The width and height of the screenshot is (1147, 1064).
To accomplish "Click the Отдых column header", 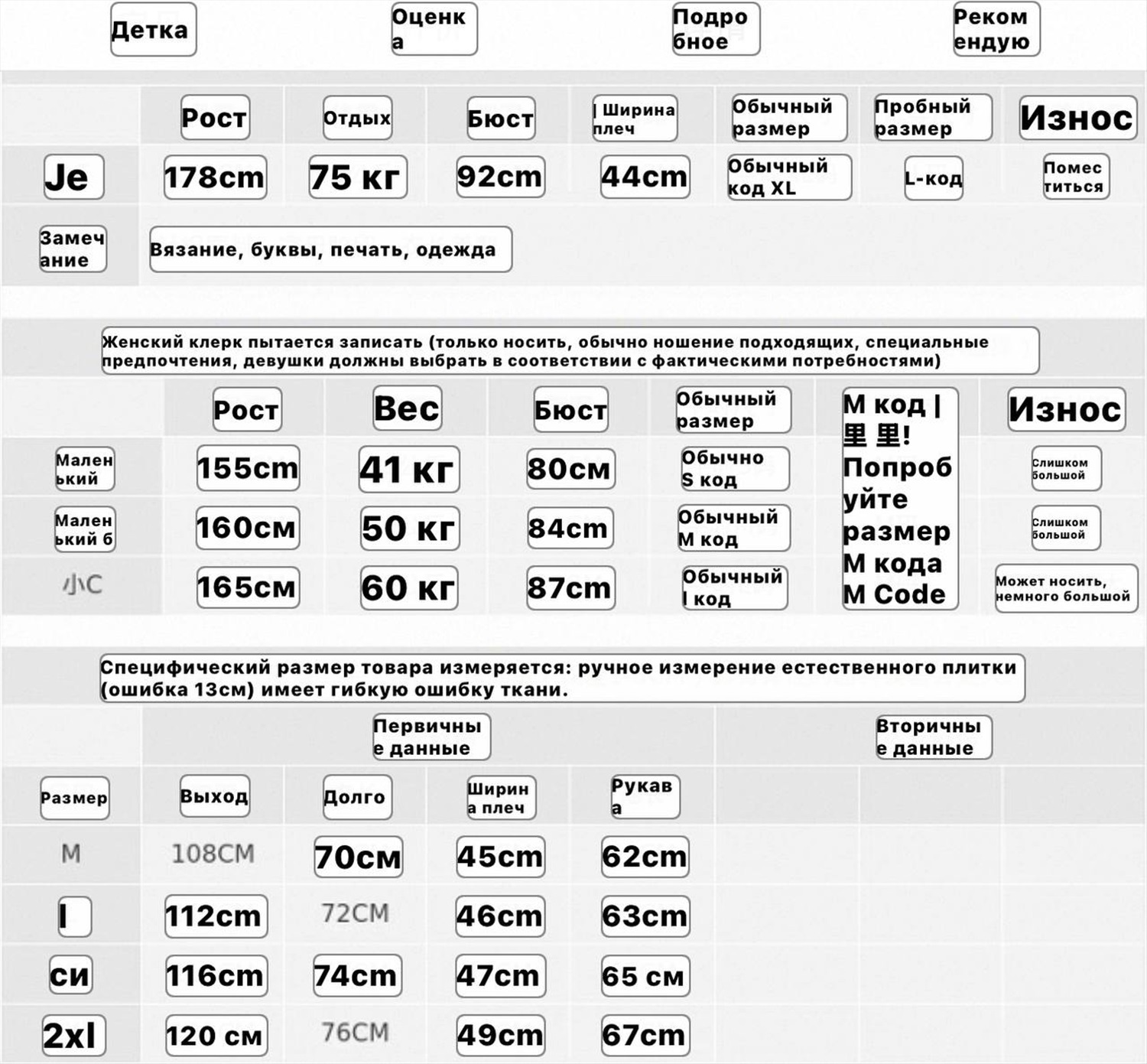I will tap(357, 118).
